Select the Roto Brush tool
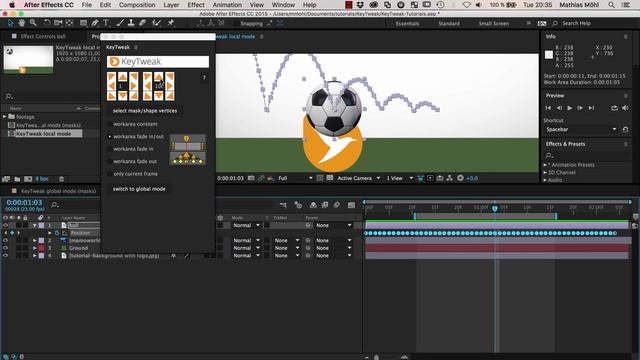This screenshot has width=640, height=360. 156,23
